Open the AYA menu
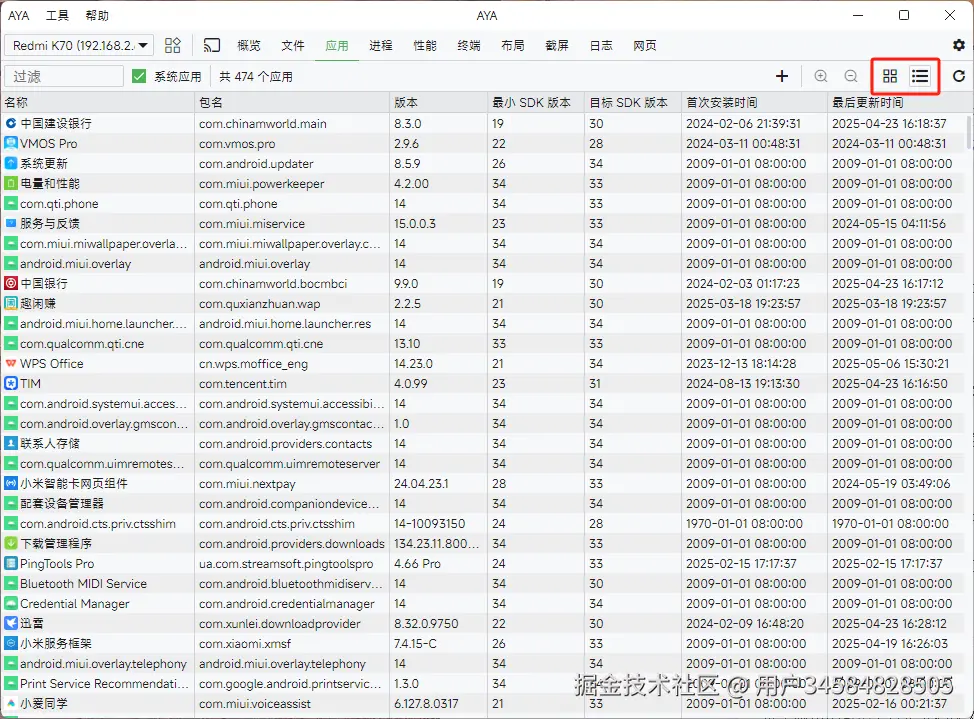The width and height of the screenshot is (974, 719). click(x=19, y=16)
